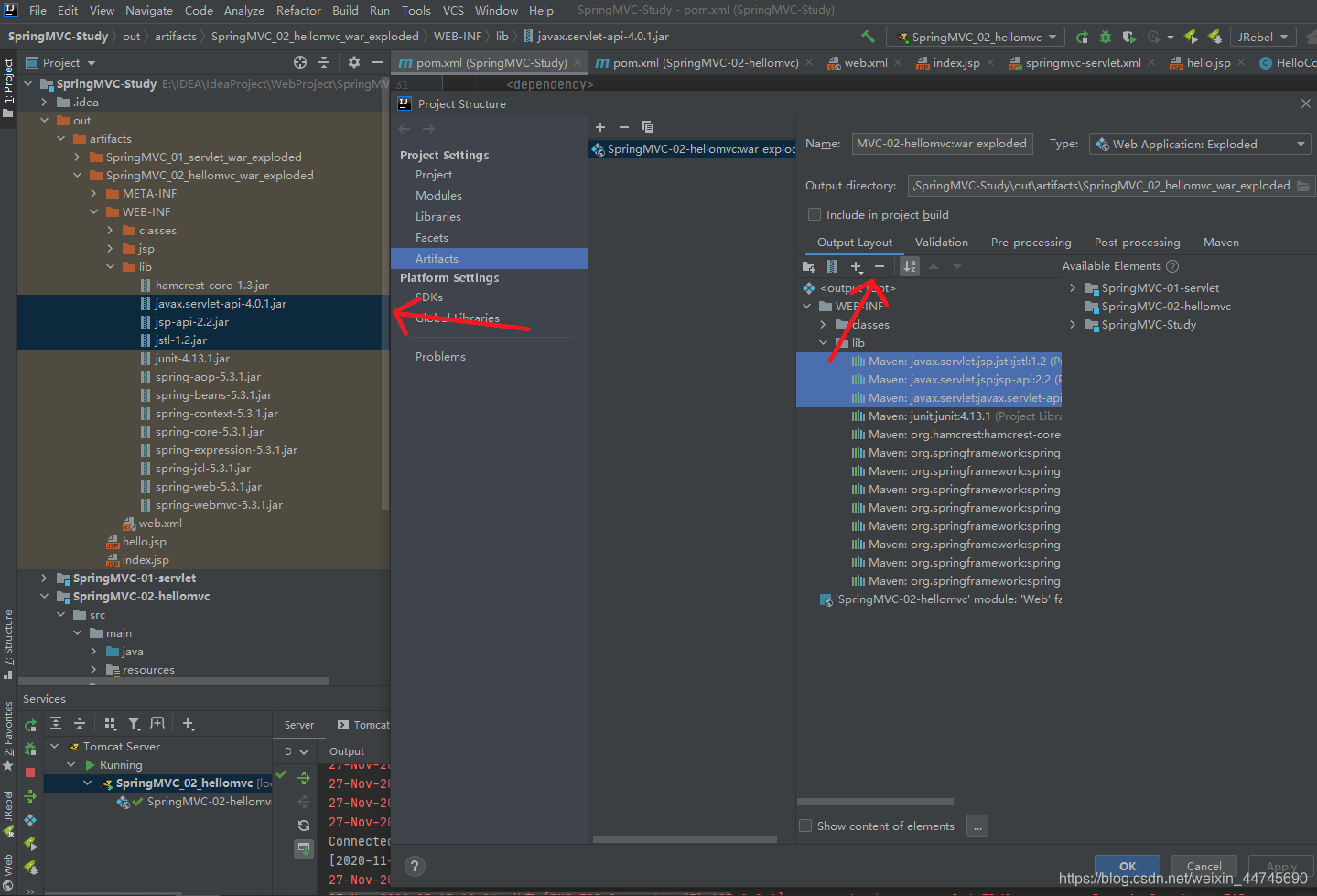This screenshot has height=896, width=1317.
Task: Collapse lib folder in output layout
Action: click(x=824, y=343)
